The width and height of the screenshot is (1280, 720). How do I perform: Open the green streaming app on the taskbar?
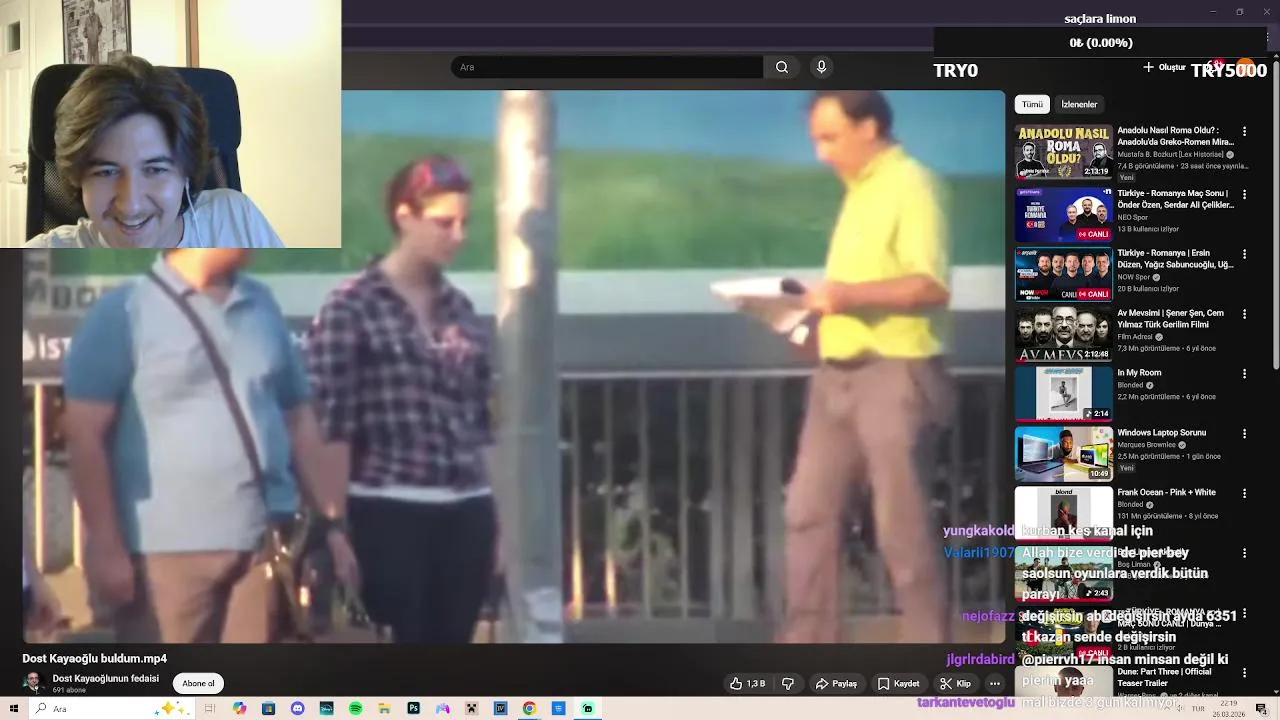587,709
